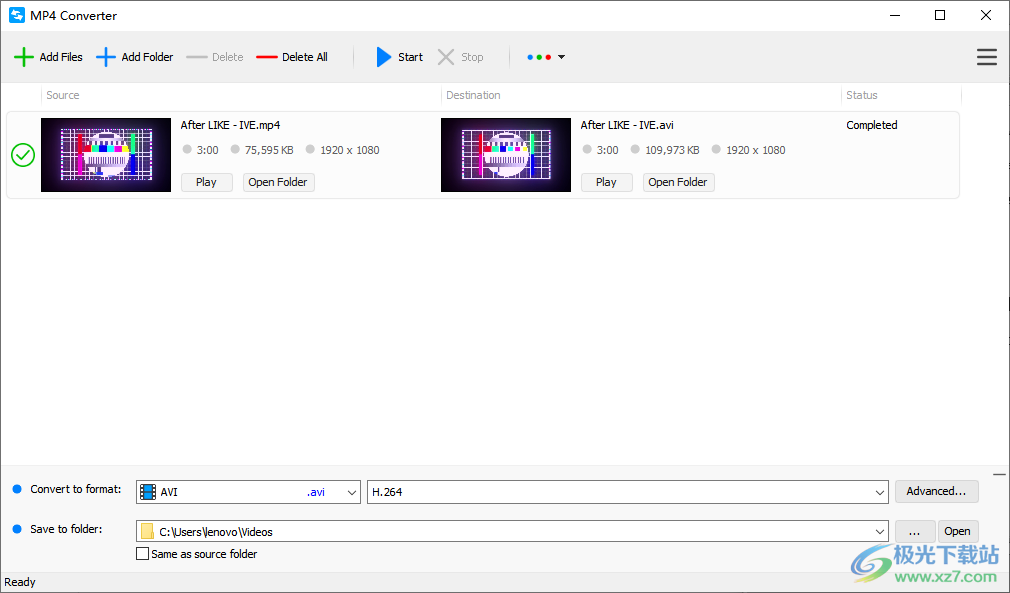Select the Source column header
The image size is (1010, 593).
[62, 95]
